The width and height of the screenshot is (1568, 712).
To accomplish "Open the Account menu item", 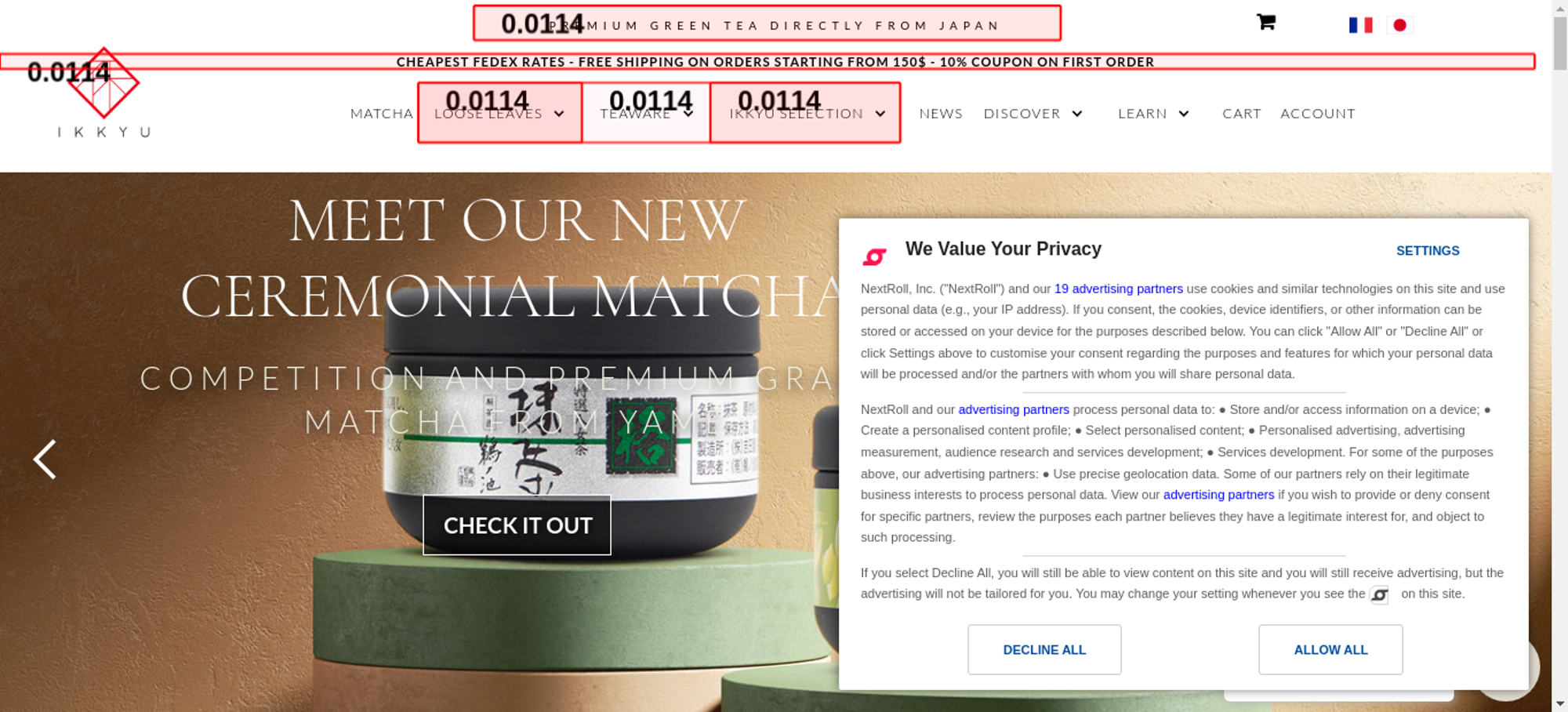I will coord(1317,114).
